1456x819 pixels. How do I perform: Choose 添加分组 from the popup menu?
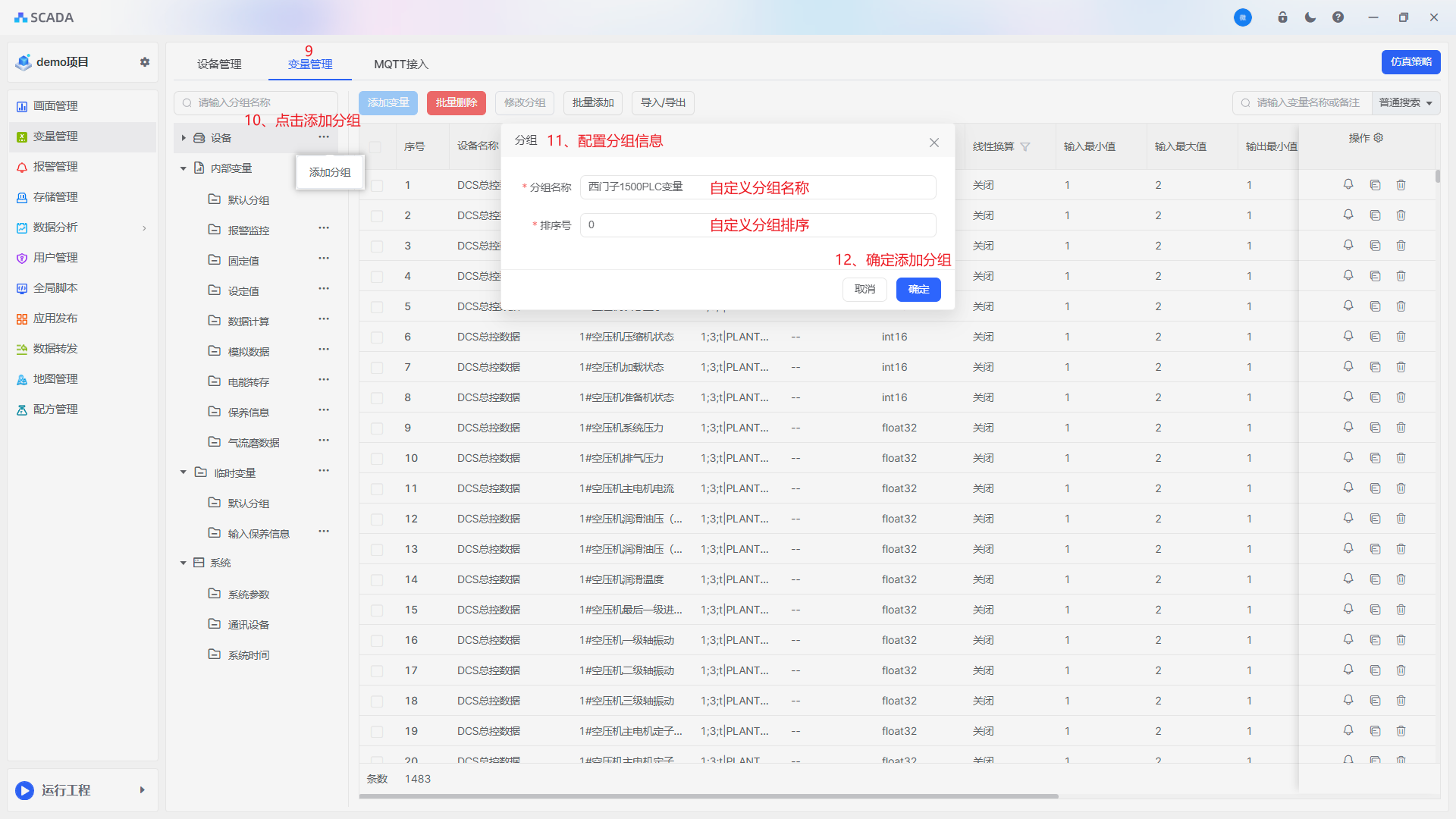click(x=330, y=172)
